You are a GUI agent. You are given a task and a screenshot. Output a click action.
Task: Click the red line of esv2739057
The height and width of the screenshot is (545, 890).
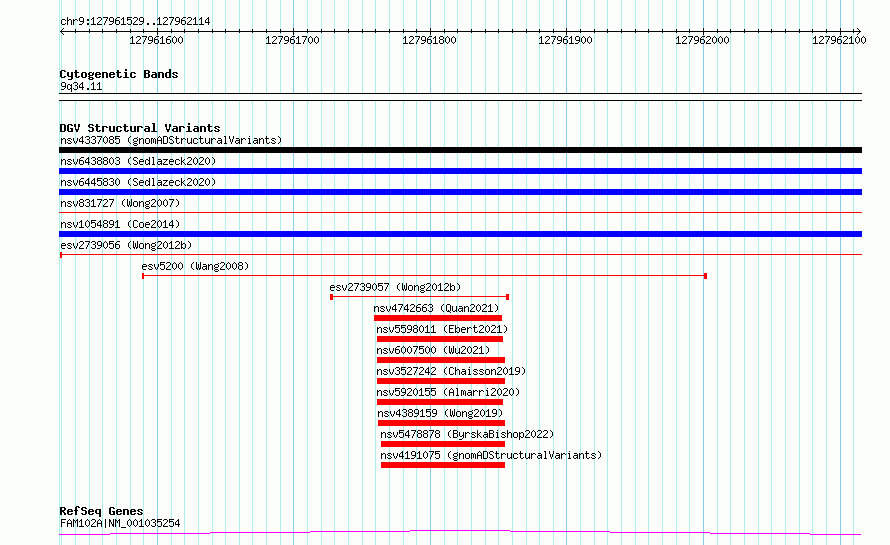point(419,297)
